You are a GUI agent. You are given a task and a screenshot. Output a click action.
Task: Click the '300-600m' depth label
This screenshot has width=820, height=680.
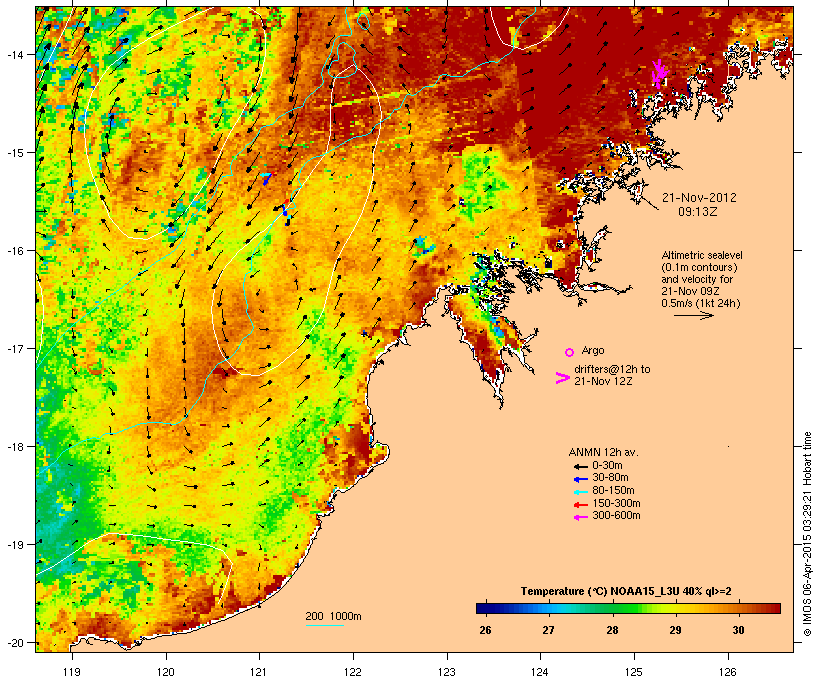tap(616, 516)
